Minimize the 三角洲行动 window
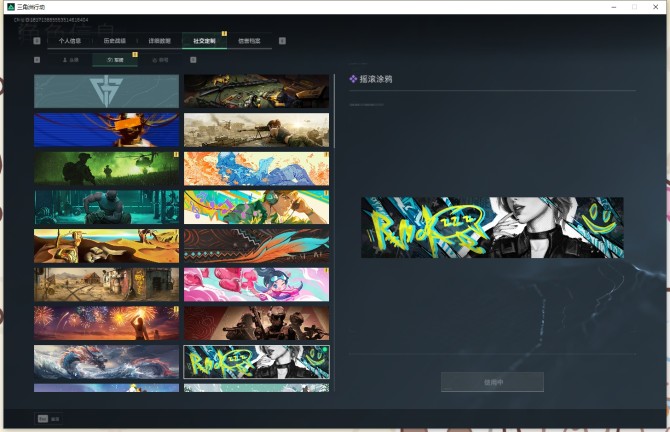This screenshot has width=670, height=432. pos(614,7)
